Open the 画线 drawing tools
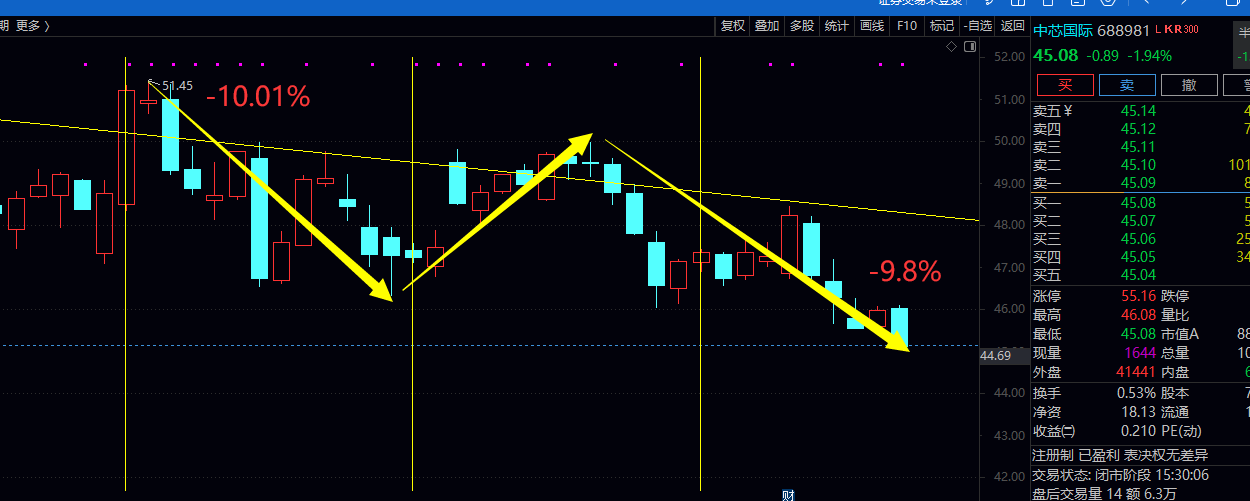 (872, 26)
